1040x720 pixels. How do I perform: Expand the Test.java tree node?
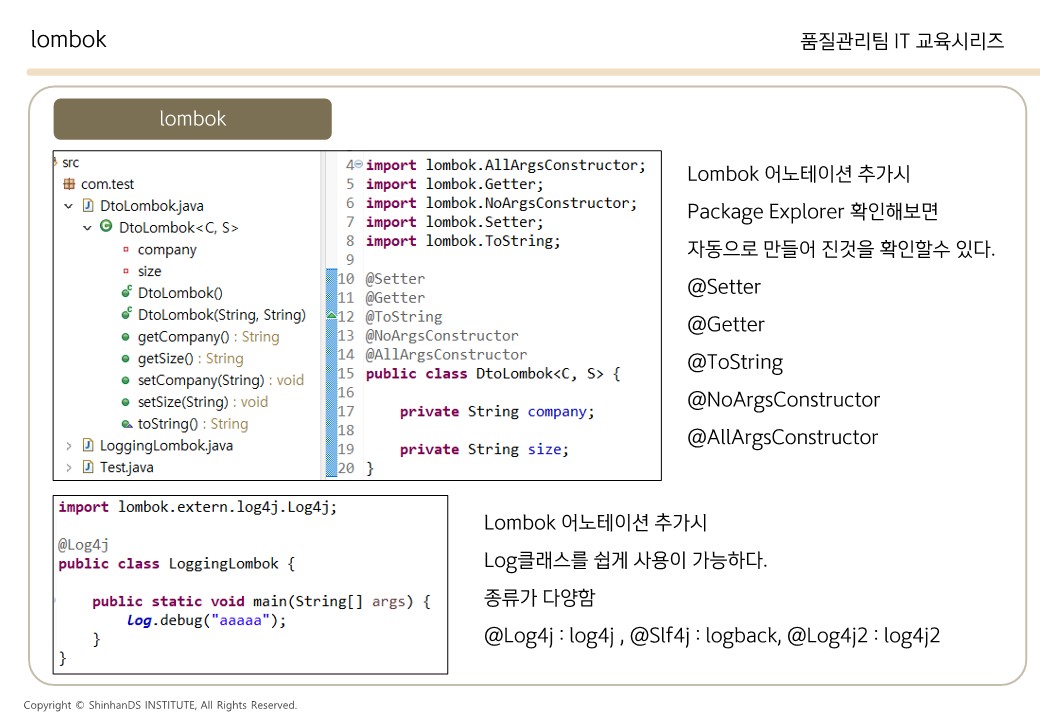pyautogui.click(x=68, y=467)
